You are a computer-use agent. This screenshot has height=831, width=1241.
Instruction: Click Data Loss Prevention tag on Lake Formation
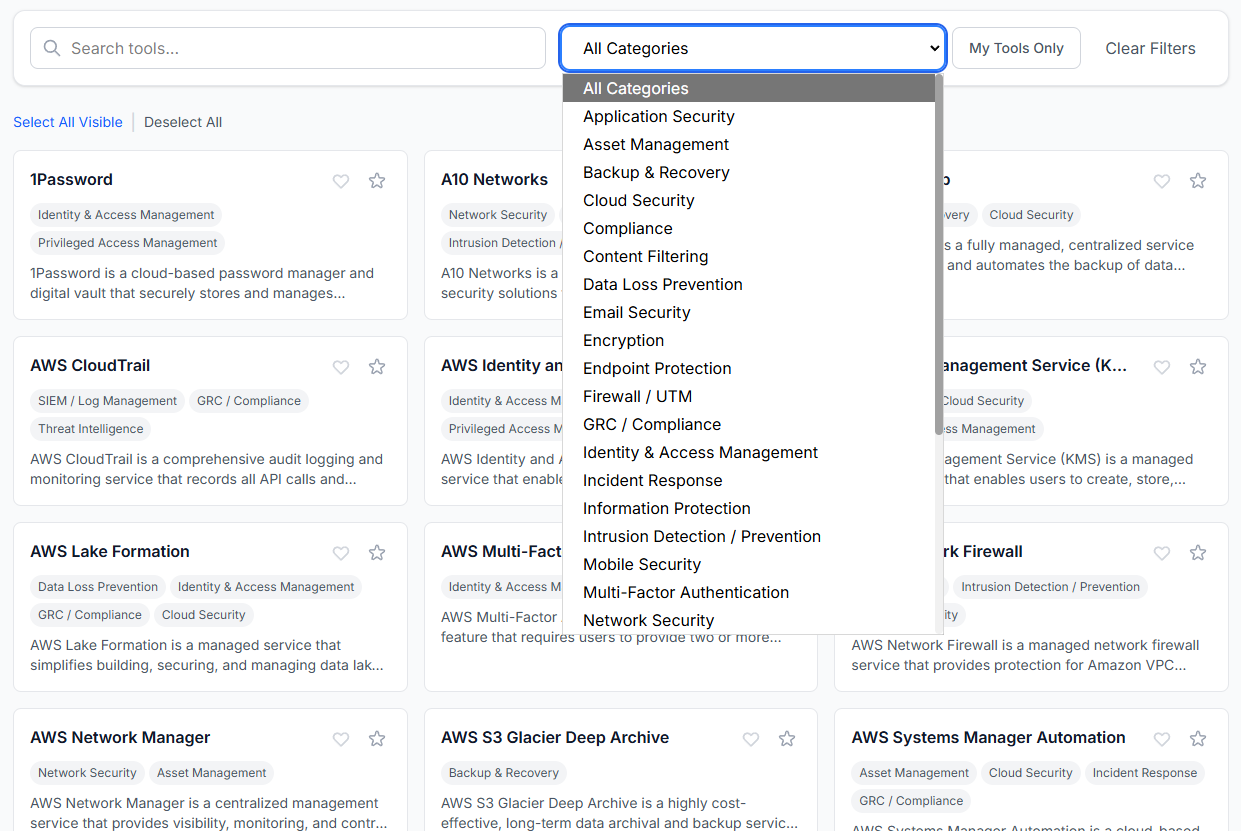(x=98, y=587)
